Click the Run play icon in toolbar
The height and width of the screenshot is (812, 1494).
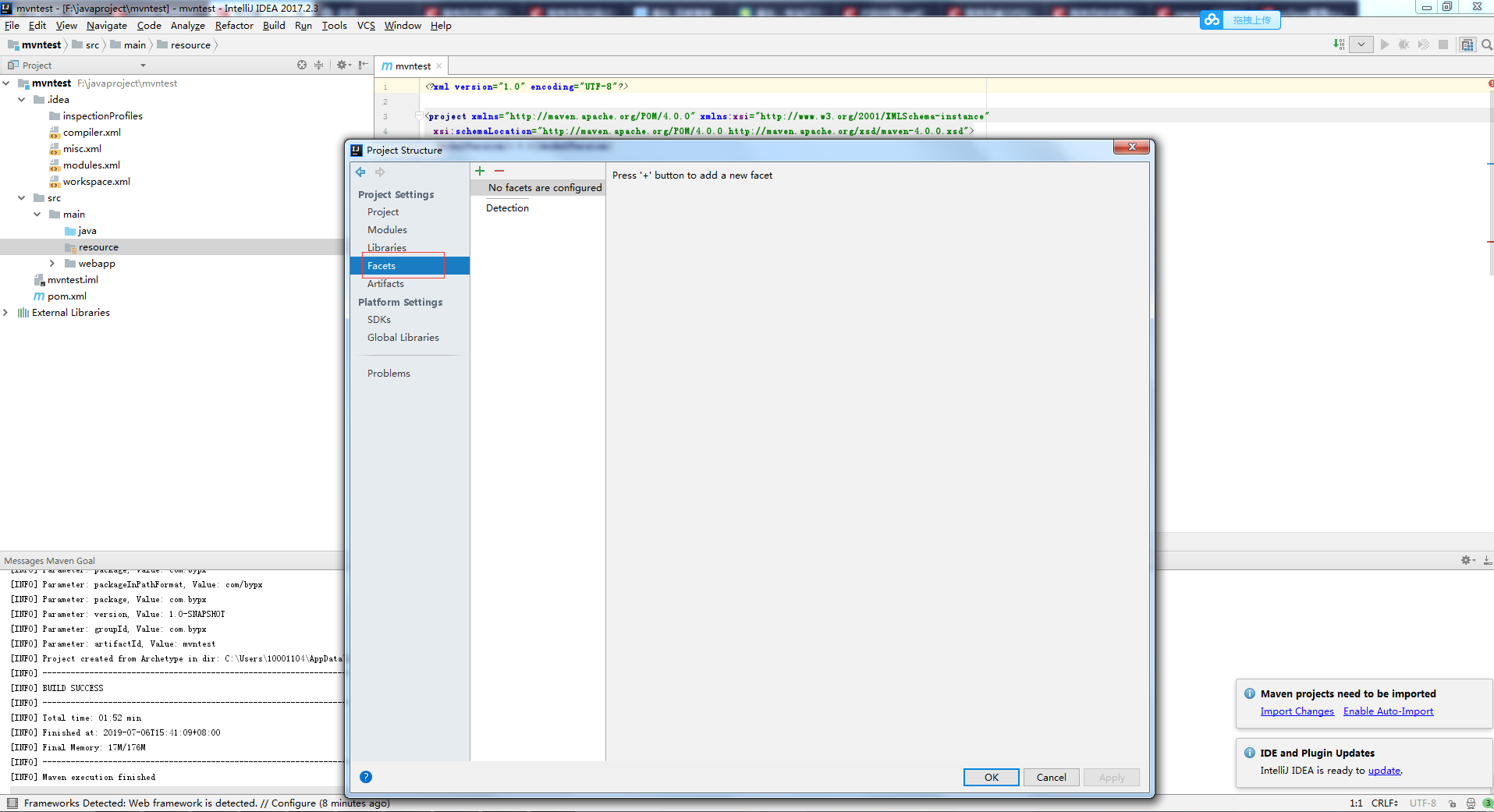pyautogui.click(x=1385, y=44)
